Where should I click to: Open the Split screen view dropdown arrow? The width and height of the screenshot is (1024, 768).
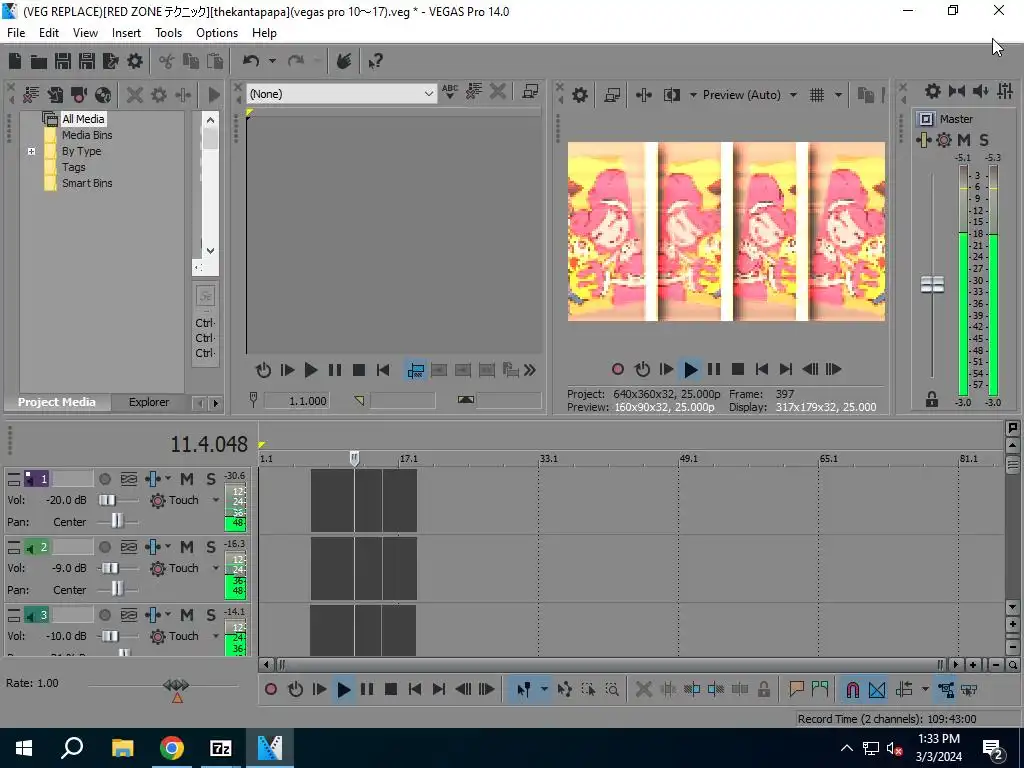[693, 95]
